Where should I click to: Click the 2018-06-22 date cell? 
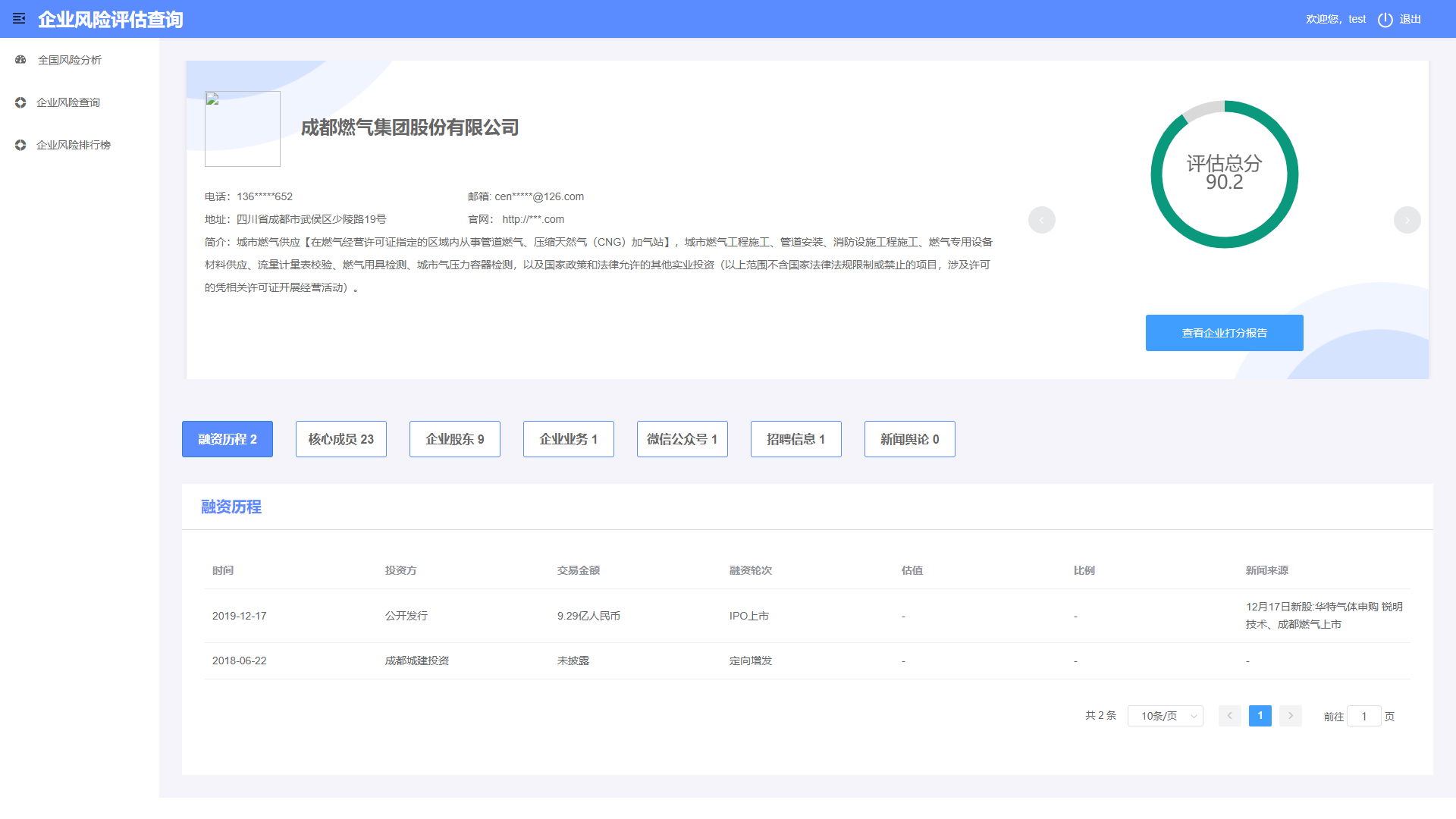[240, 661]
